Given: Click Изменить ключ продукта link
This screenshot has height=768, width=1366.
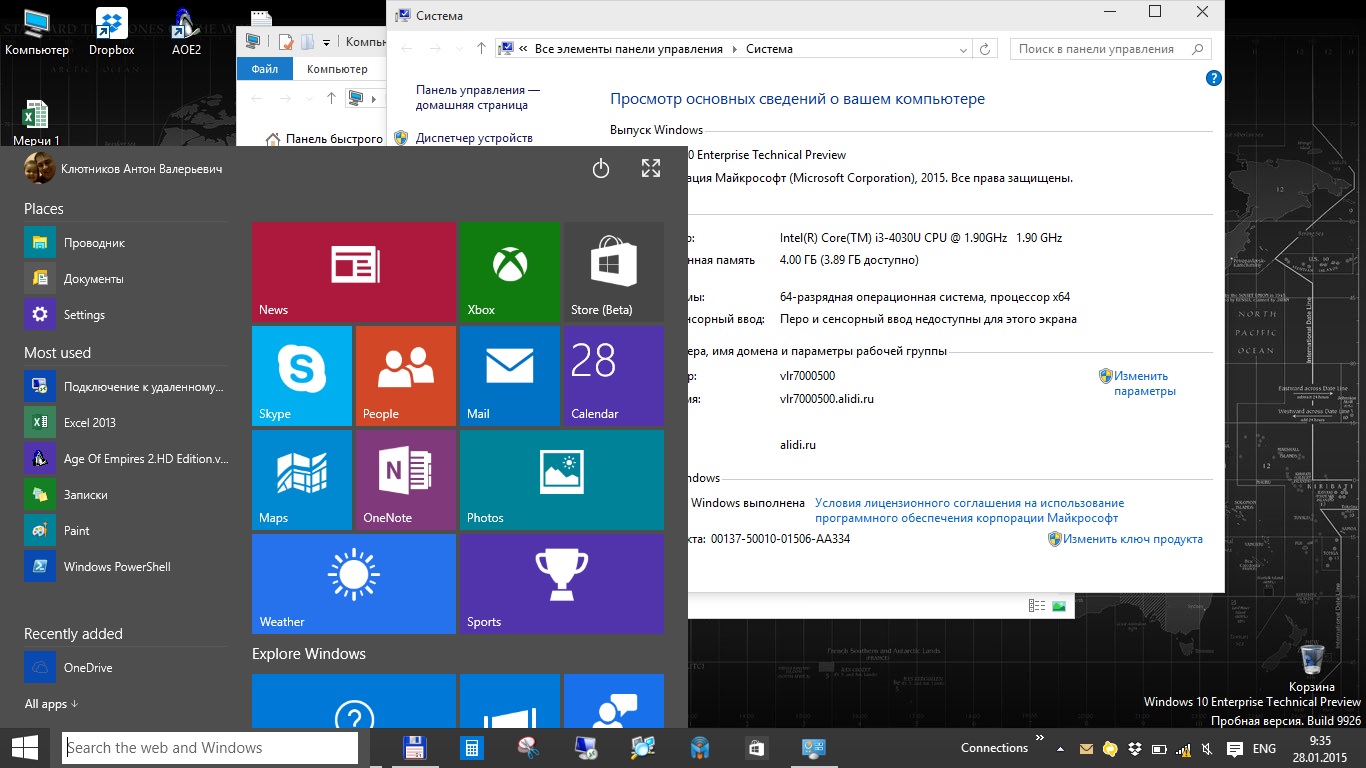Looking at the screenshot, I should coord(1132,538).
